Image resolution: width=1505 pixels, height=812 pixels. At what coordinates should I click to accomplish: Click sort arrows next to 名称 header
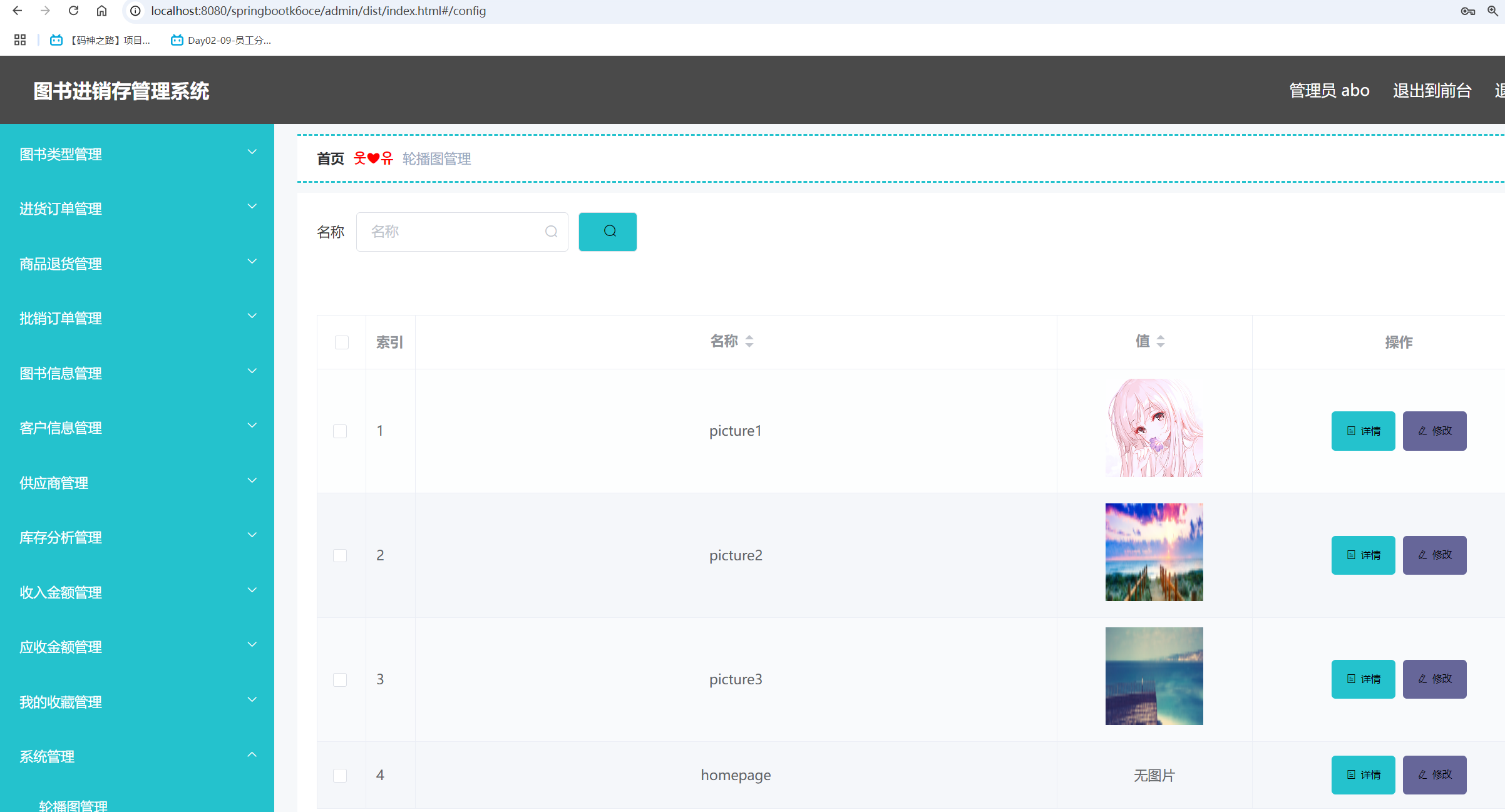click(x=749, y=341)
